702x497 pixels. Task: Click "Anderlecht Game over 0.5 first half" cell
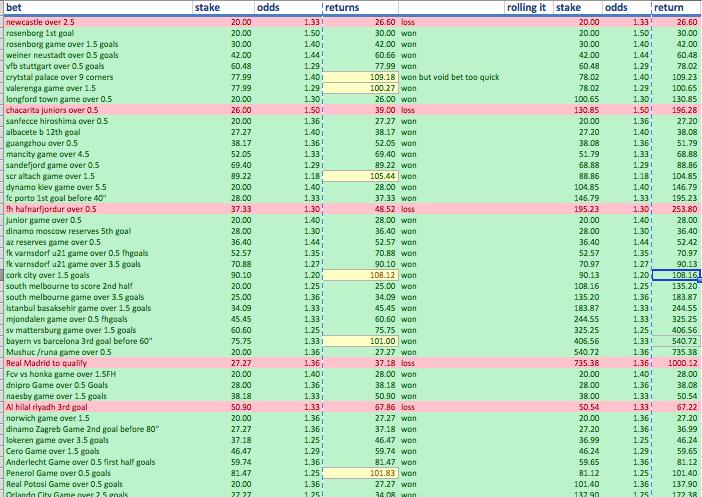(98, 462)
